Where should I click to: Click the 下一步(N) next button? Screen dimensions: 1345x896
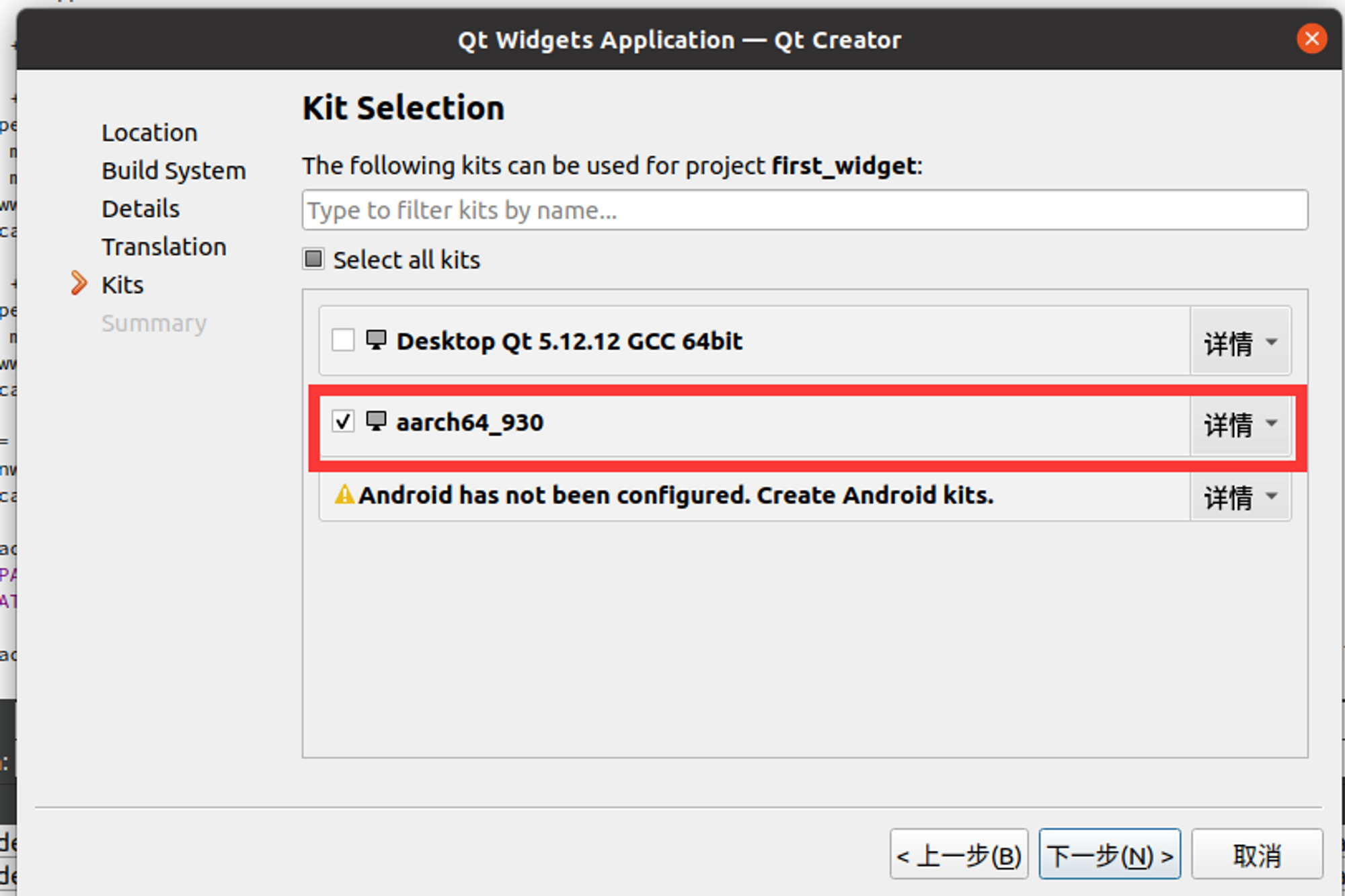1110,854
